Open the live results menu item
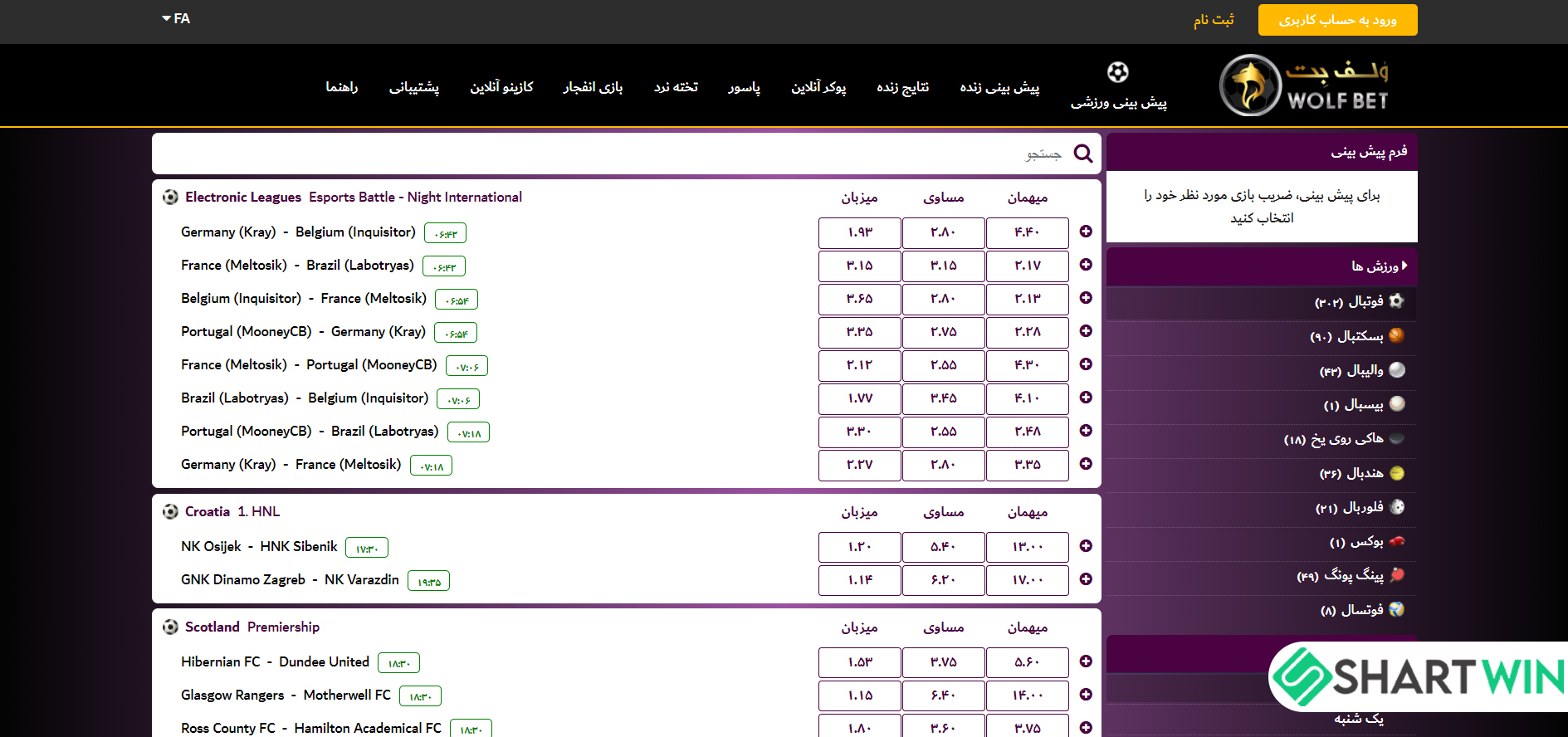 pos(902,87)
